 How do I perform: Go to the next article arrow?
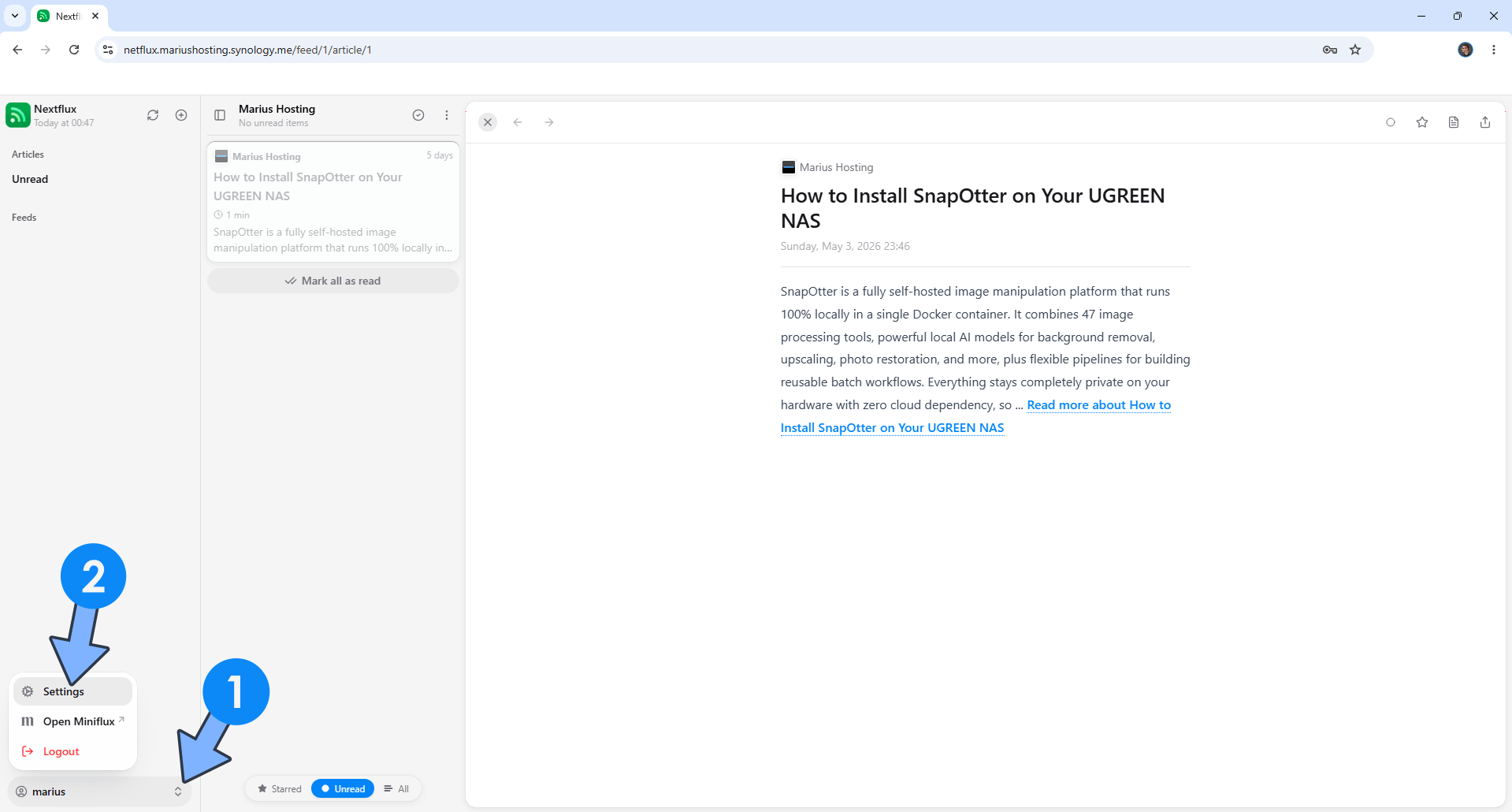(549, 122)
